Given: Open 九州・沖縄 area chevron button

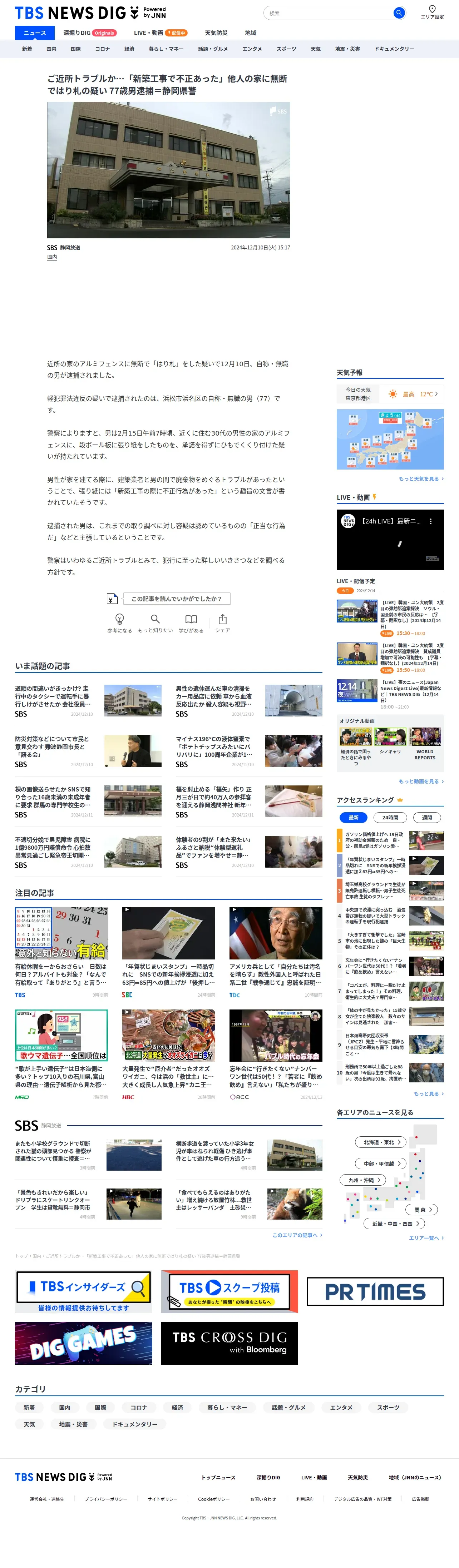Looking at the screenshot, I should tap(364, 1180).
